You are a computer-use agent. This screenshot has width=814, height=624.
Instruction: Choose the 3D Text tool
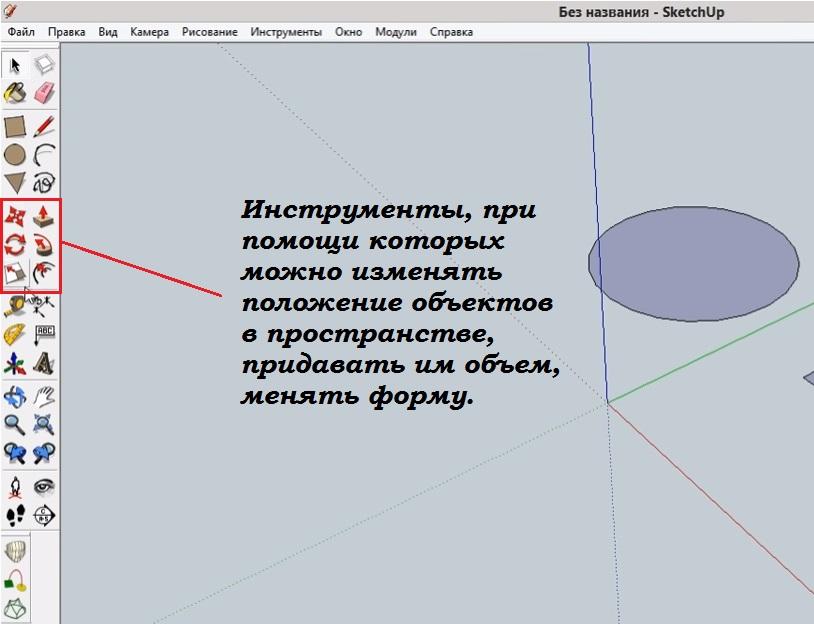click(x=44, y=362)
